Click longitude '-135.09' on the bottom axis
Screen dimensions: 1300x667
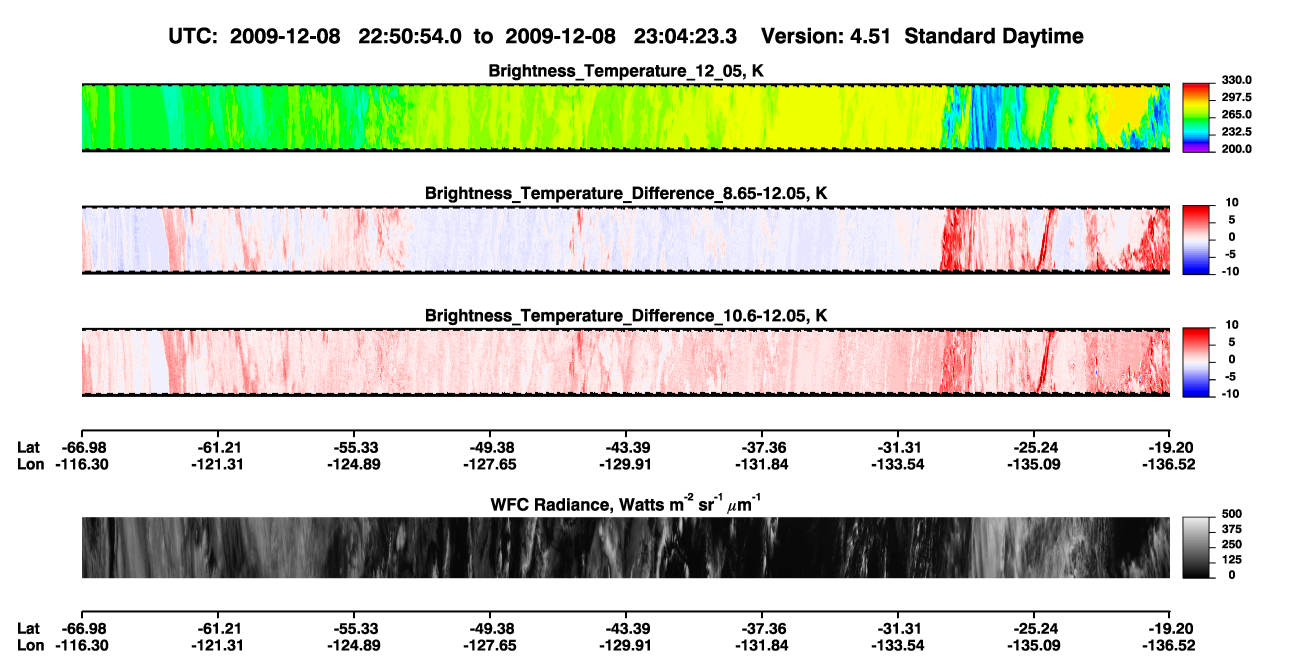pyautogui.click(x=1034, y=645)
